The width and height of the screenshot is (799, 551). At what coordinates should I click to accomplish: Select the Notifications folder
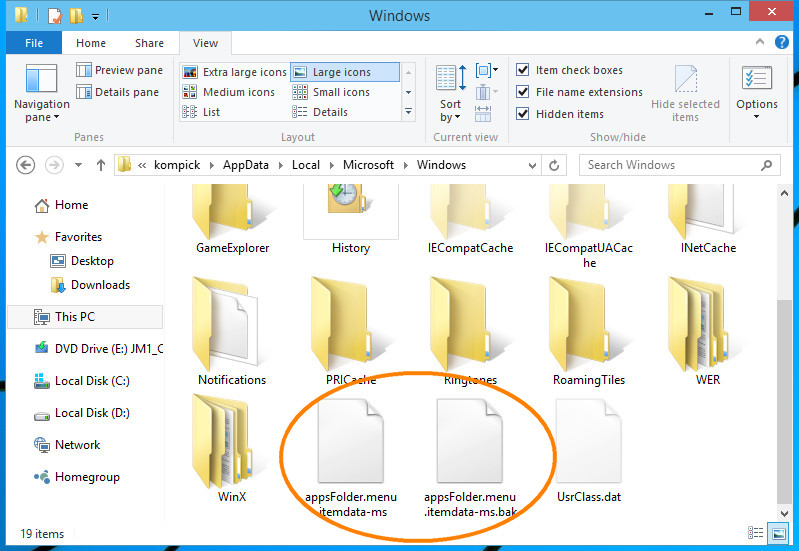tap(232, 331)
